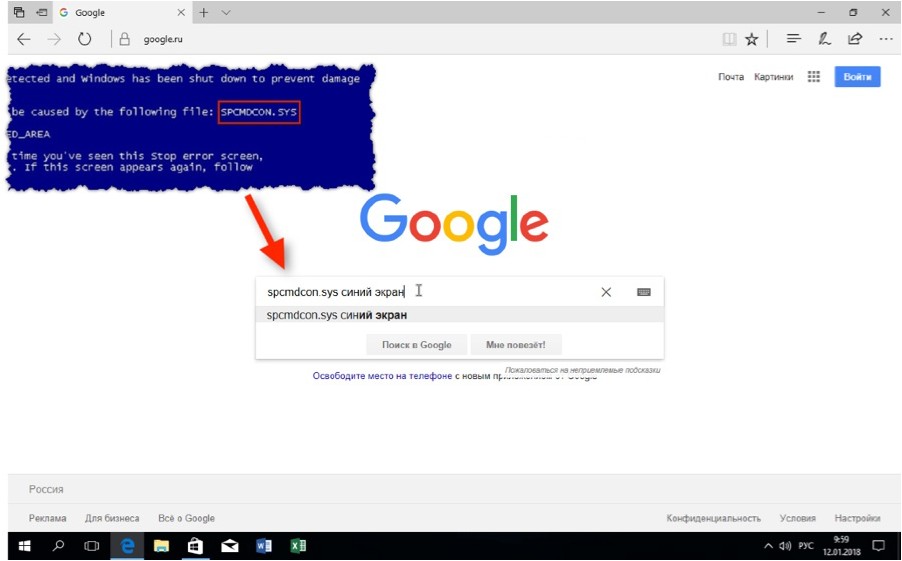Reload the Google page
This screenshot has height=561, width=902.
pyautogui.click(x=85, y=40)
